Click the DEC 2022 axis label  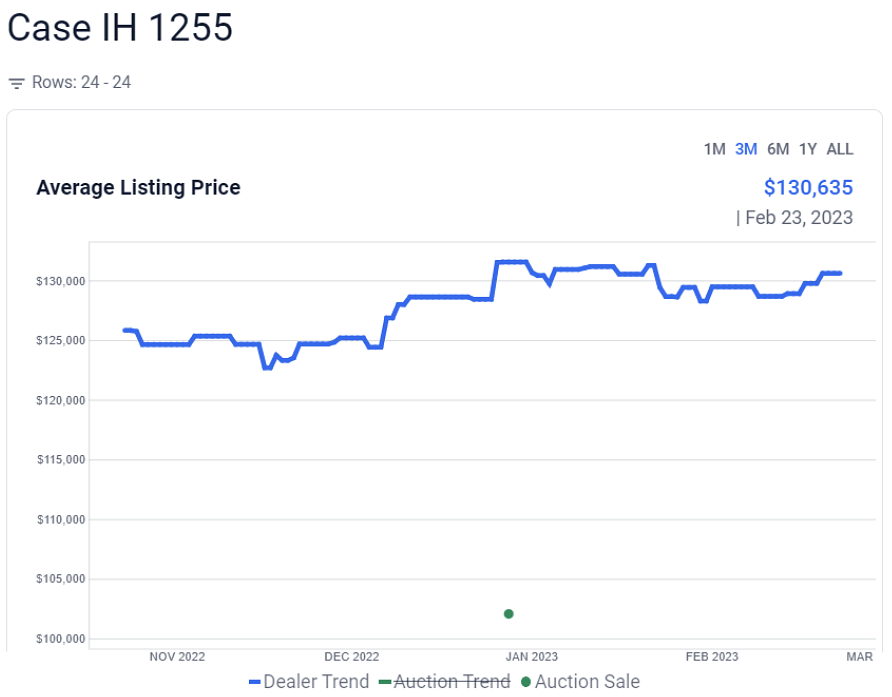tap(352, 657)
